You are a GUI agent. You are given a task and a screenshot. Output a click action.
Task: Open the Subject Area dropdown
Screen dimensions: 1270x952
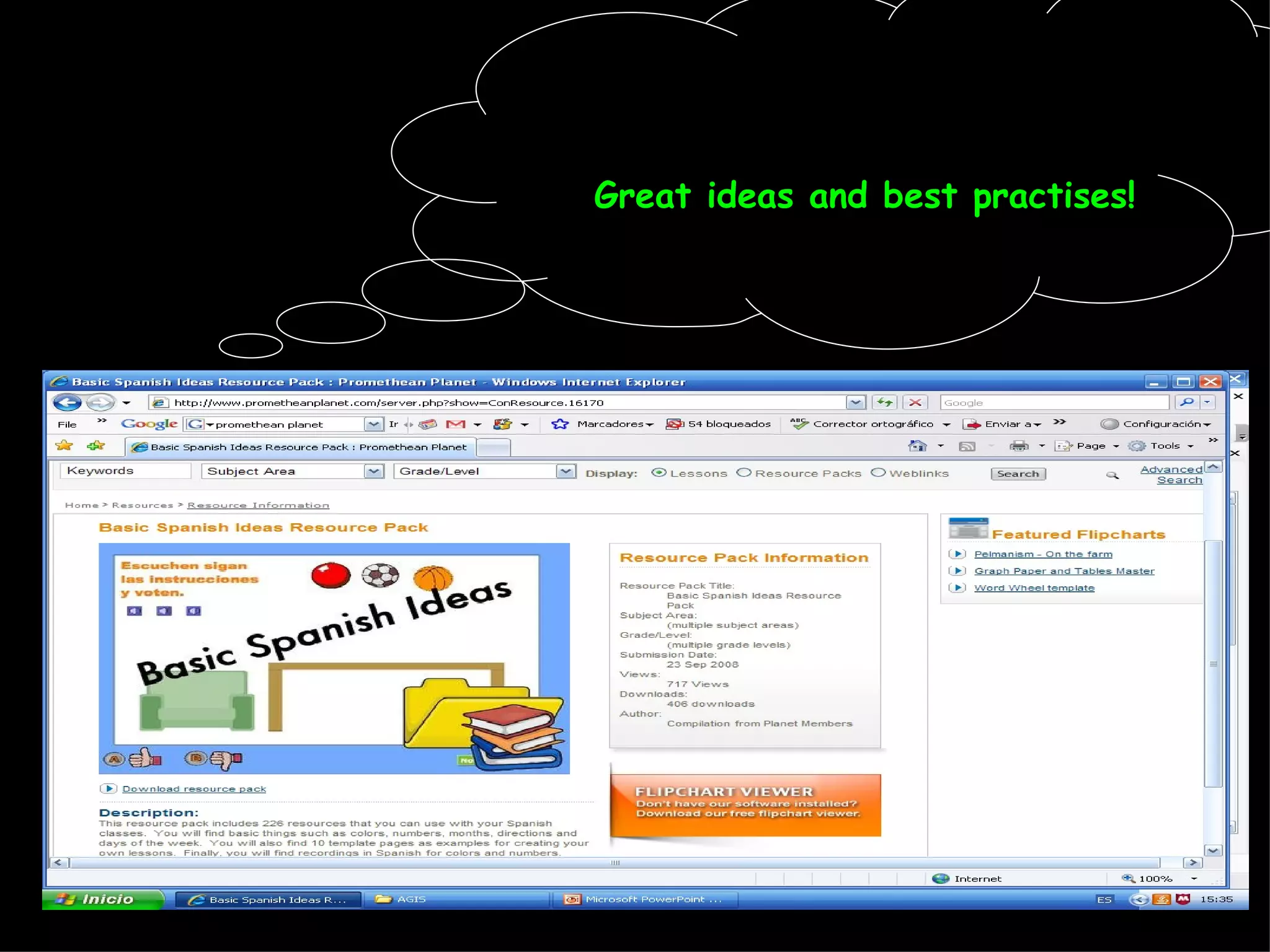pyautogui.click(x=373, y=471)
